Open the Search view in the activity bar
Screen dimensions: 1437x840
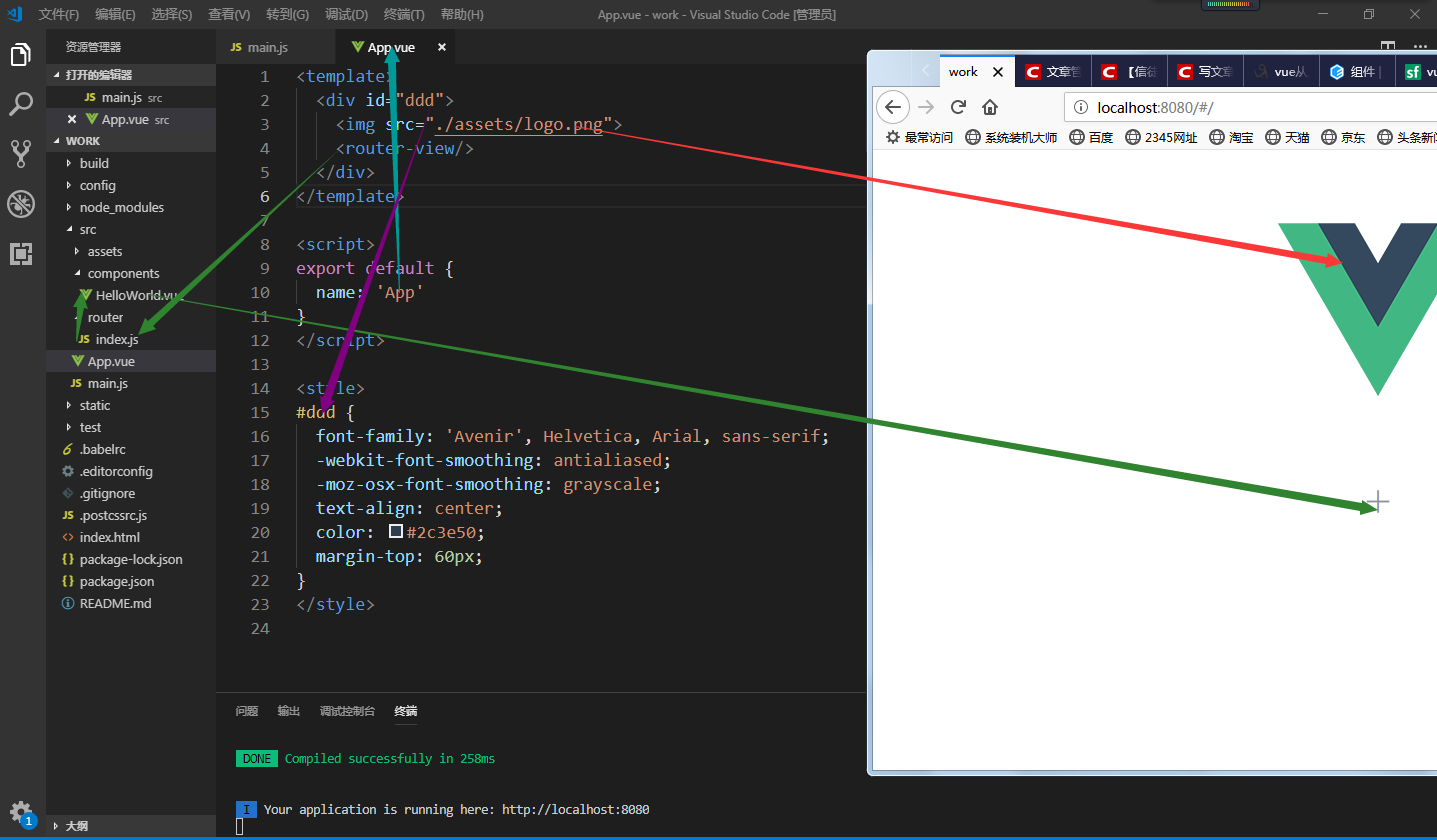click(x=22, y=103)
